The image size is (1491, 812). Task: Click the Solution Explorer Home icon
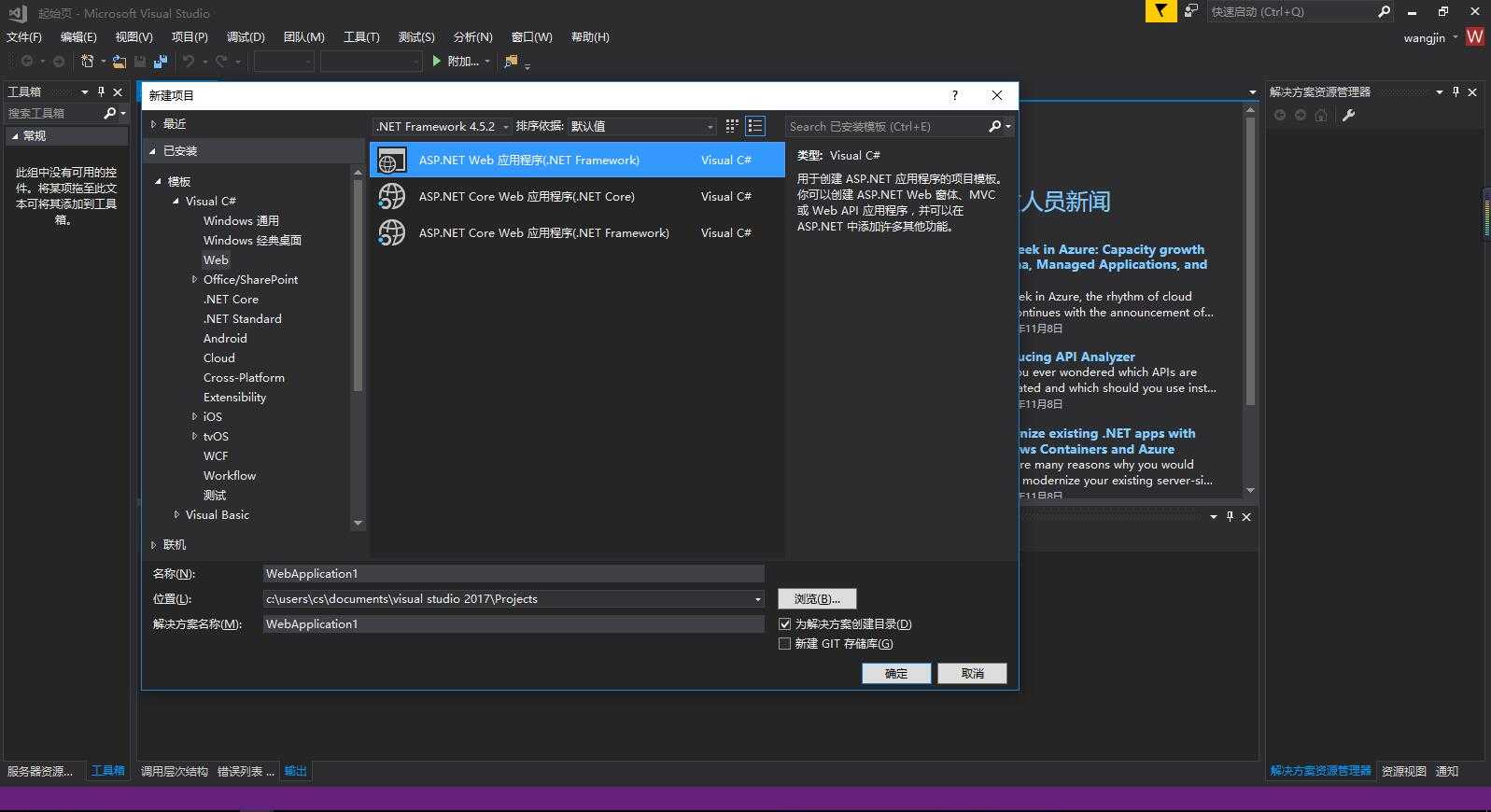(x=1320, y=115)
